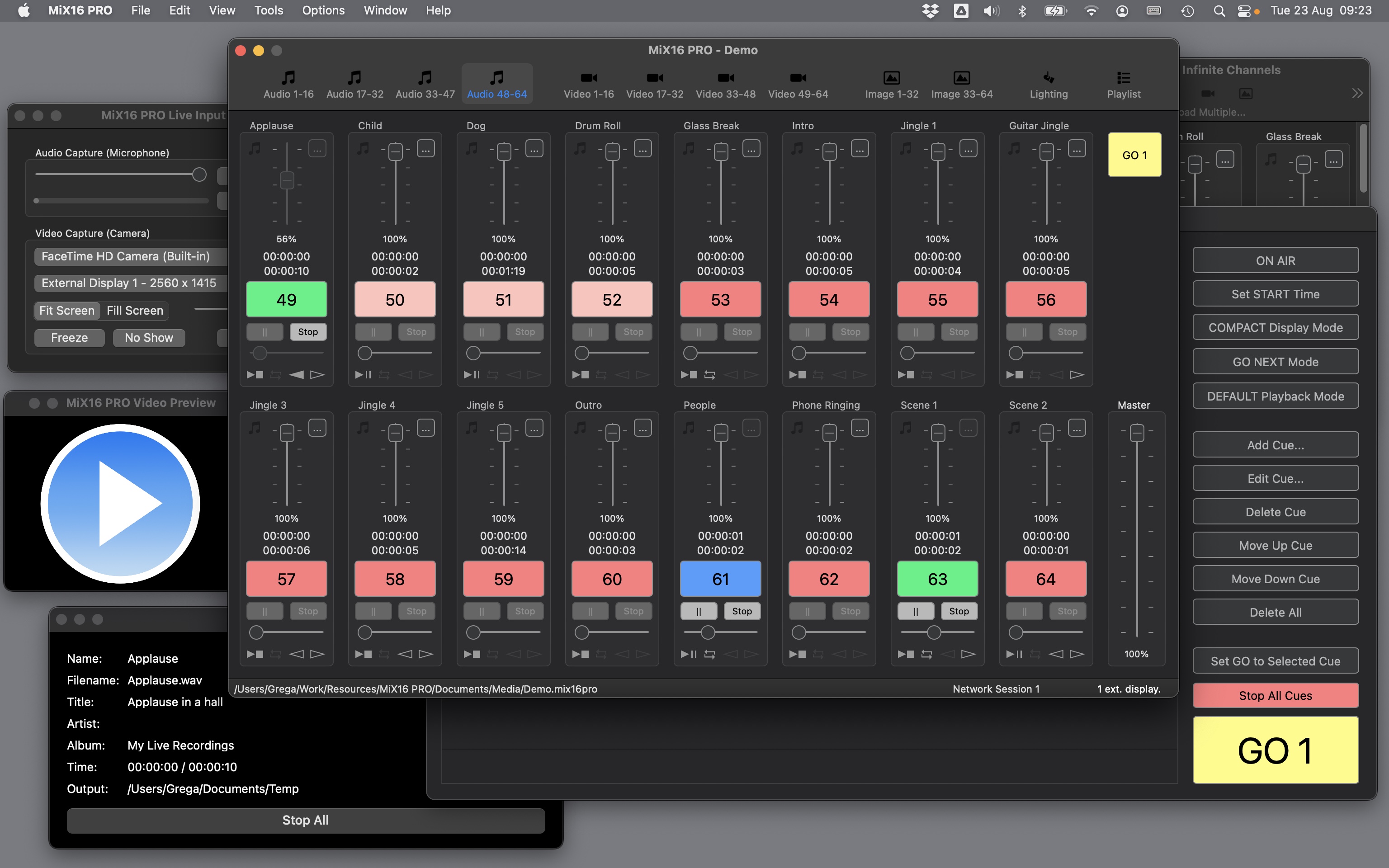Click the play/pause mode icon on Dog channel 51

click(472, 375)
